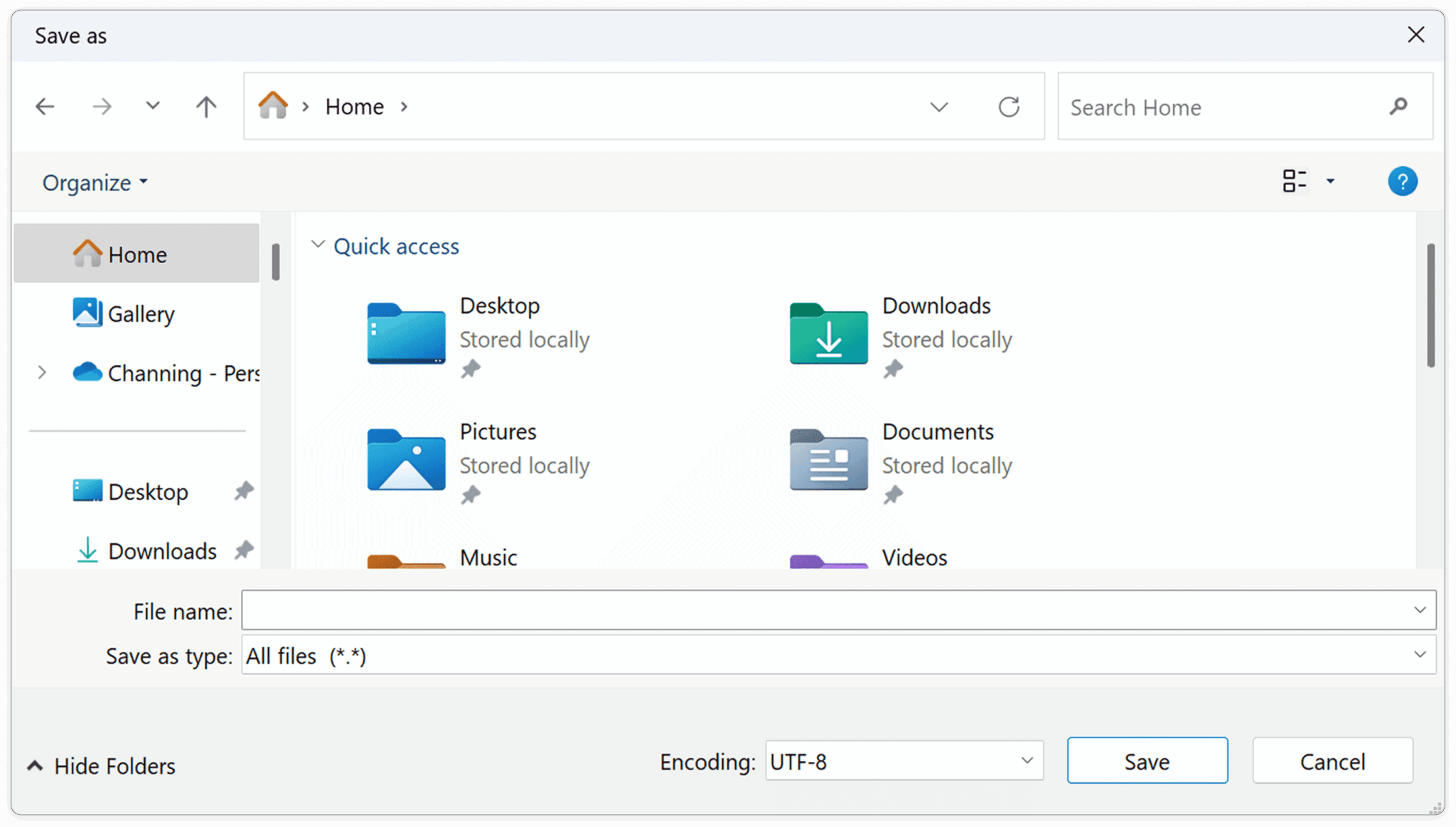Open the Save as type dropdown

(x=1419, y=655)
